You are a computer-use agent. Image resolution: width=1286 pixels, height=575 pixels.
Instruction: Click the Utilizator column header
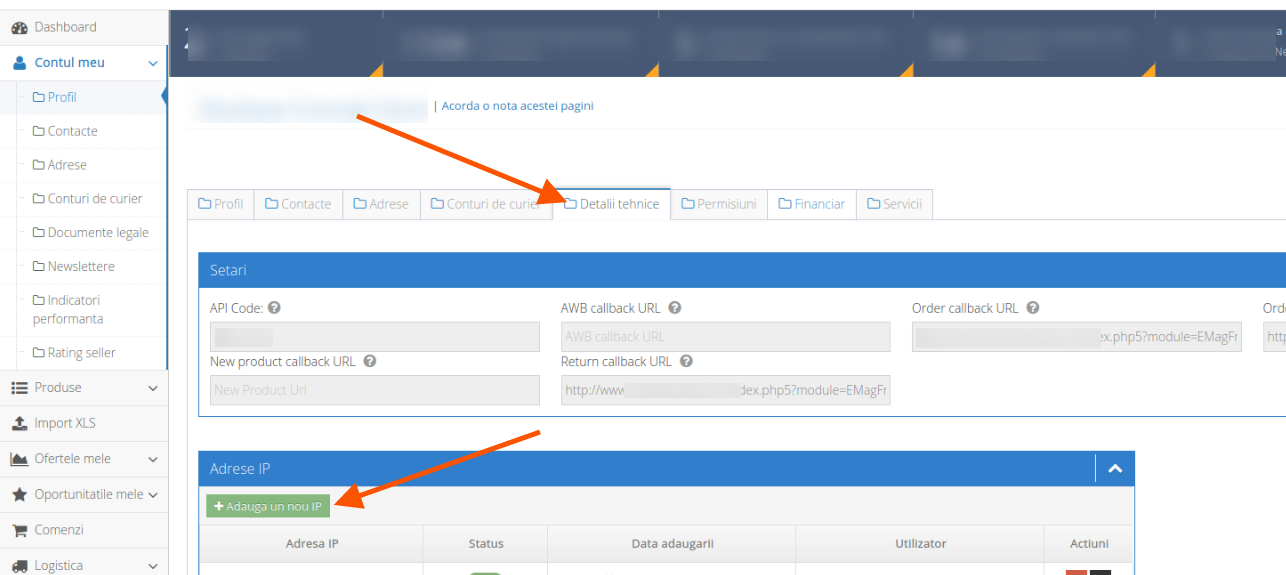(920, 544)
